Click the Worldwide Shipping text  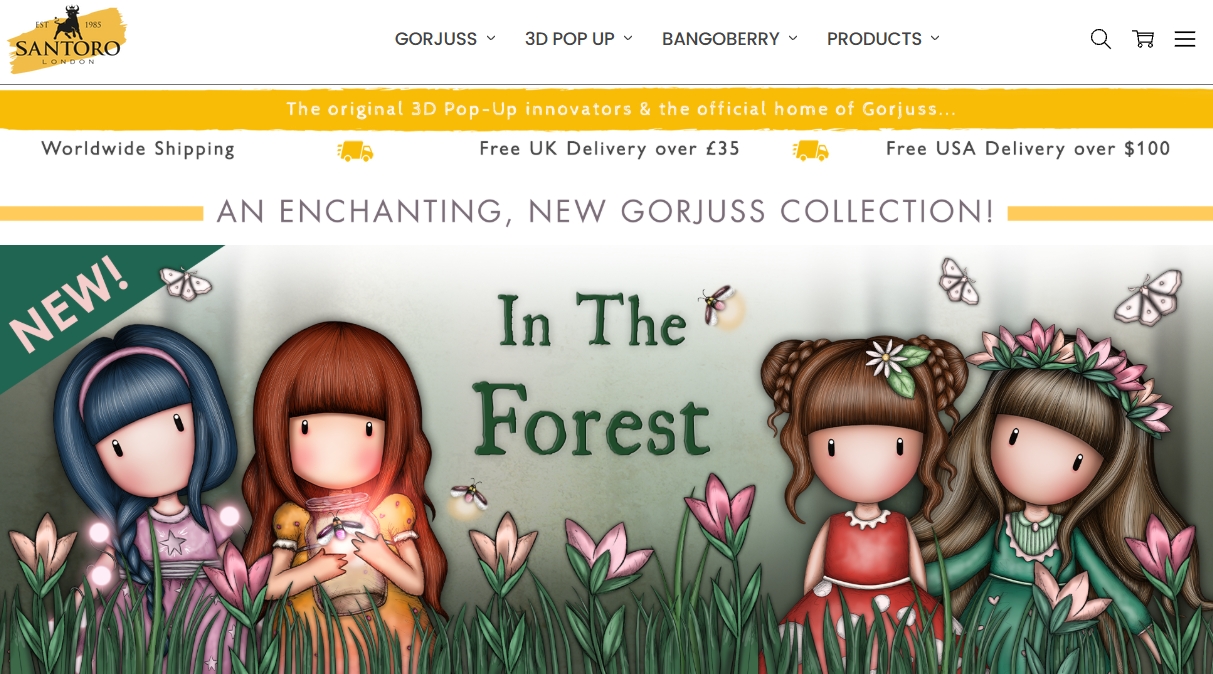138,149
